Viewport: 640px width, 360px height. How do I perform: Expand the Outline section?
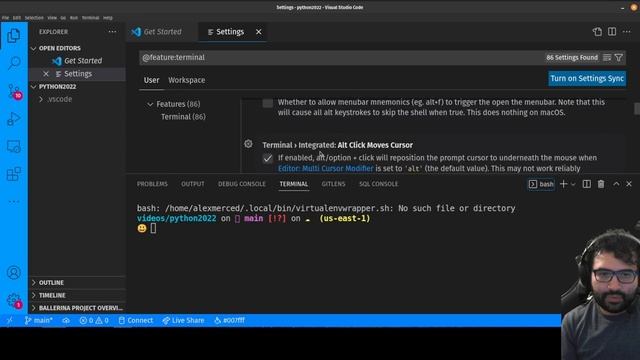(x=77, y=282)
